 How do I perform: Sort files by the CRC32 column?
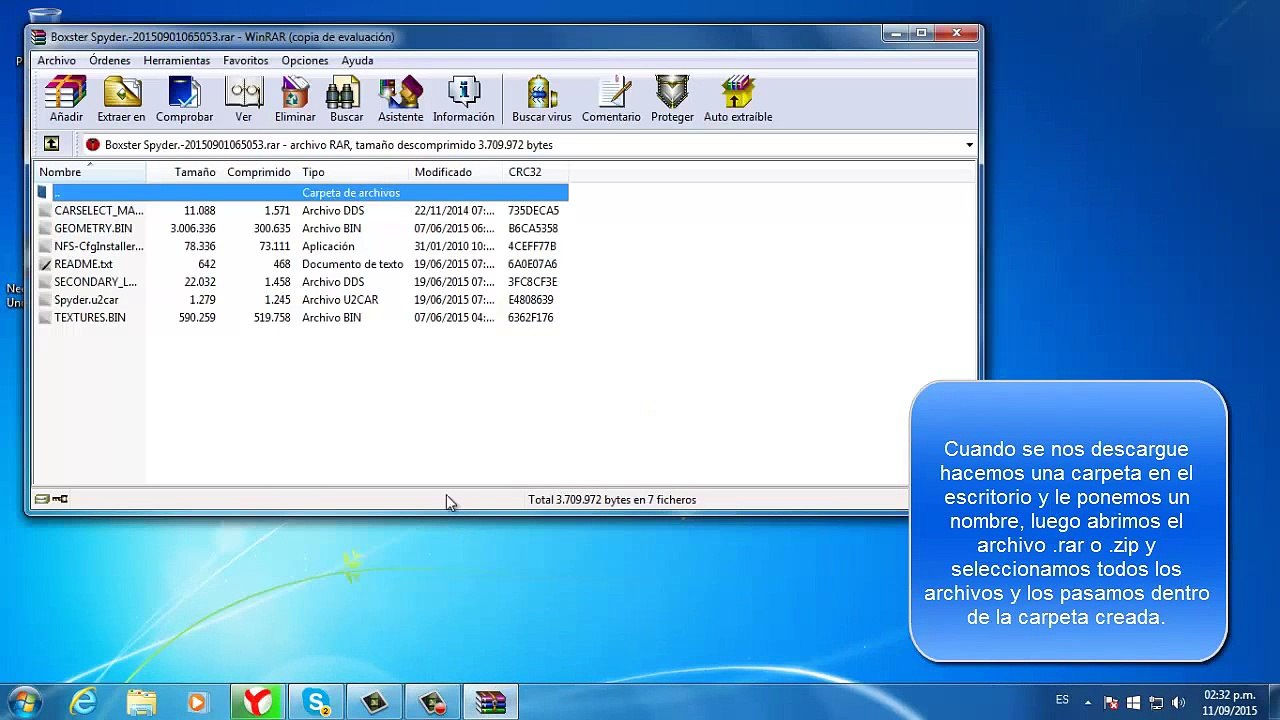[x=535, y=172]
